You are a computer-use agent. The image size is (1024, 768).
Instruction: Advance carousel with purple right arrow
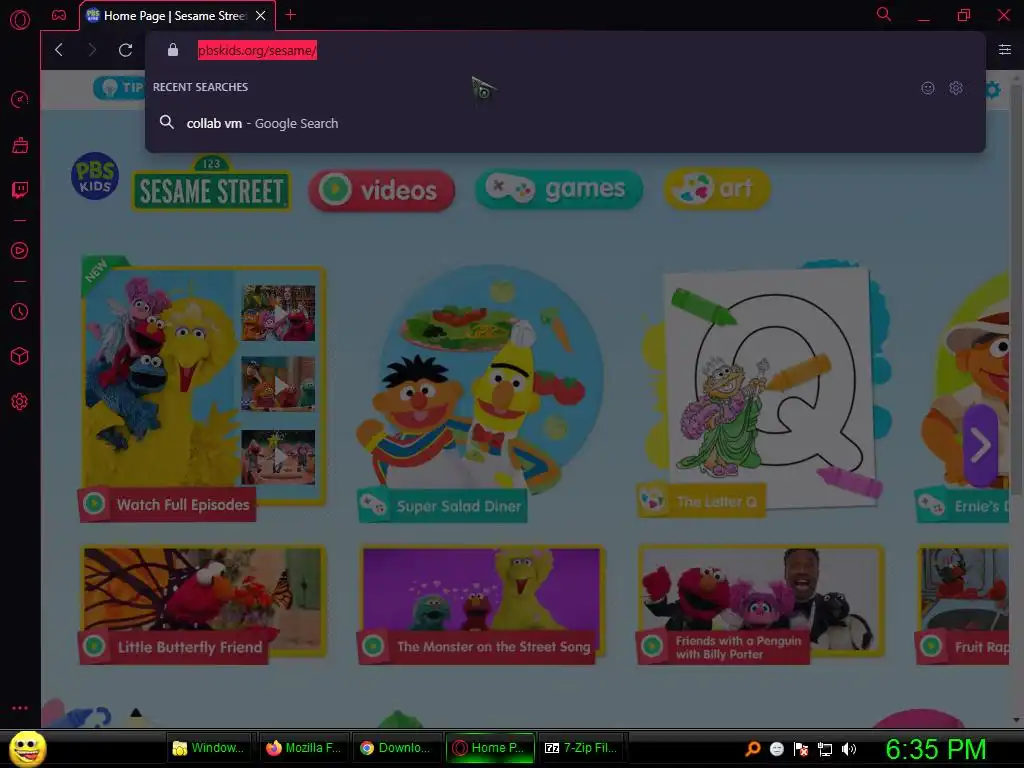click(980, 445)
